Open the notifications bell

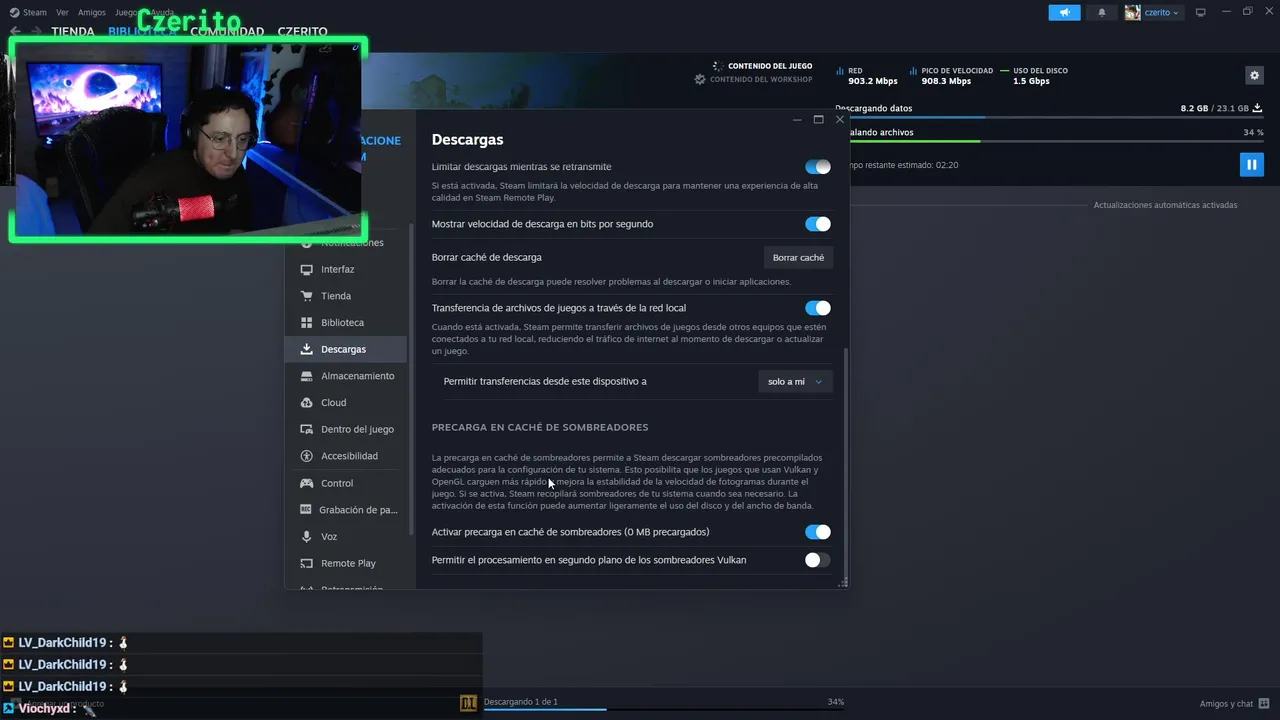pos(1102,12)
